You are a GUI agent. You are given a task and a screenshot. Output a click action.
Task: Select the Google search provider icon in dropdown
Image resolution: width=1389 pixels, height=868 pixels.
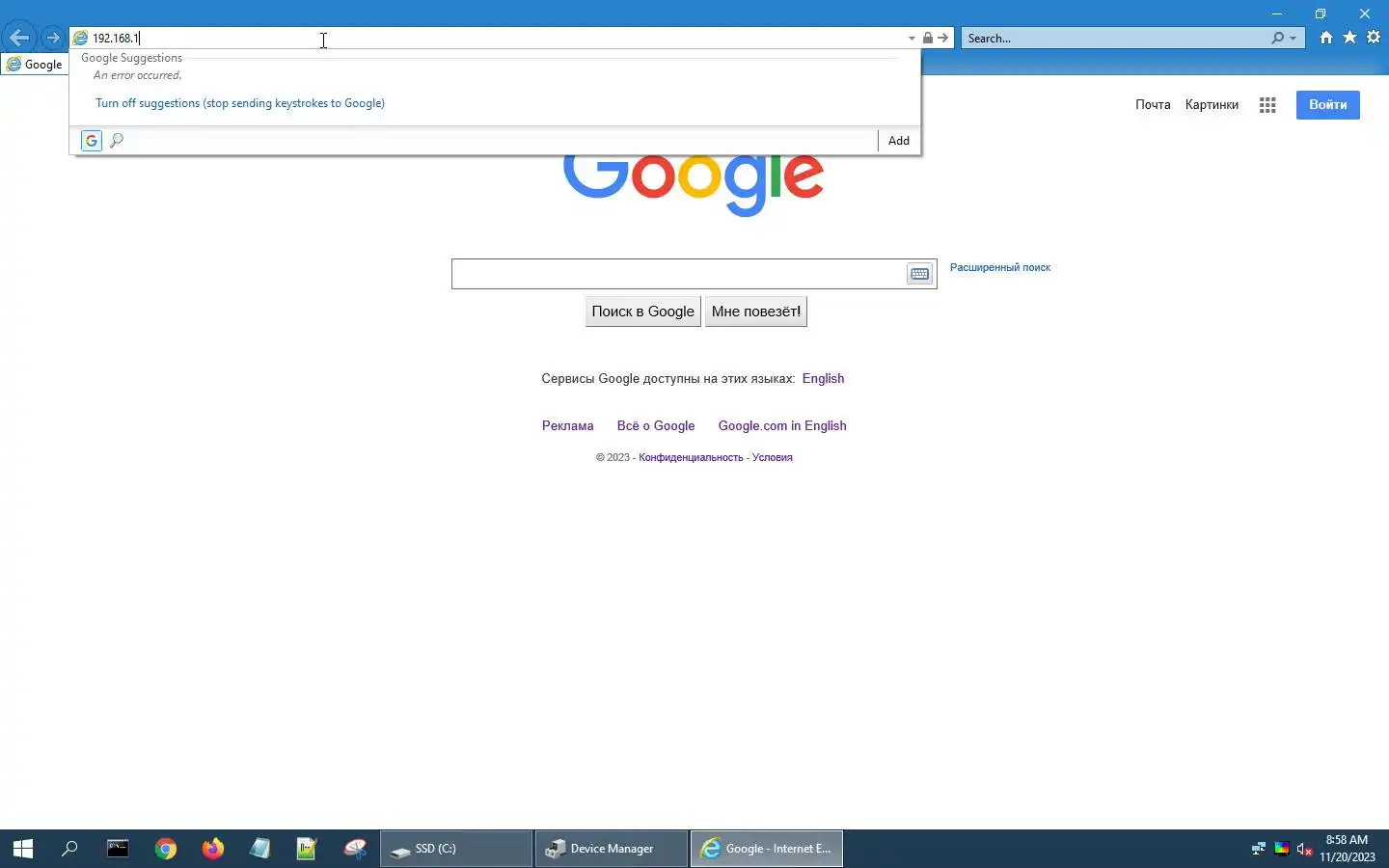click(92, 141)
